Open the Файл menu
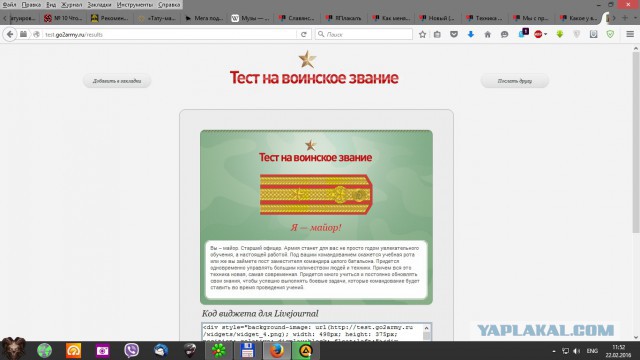The height and width of the screenshot is (360, 640). tap(9, 4)
